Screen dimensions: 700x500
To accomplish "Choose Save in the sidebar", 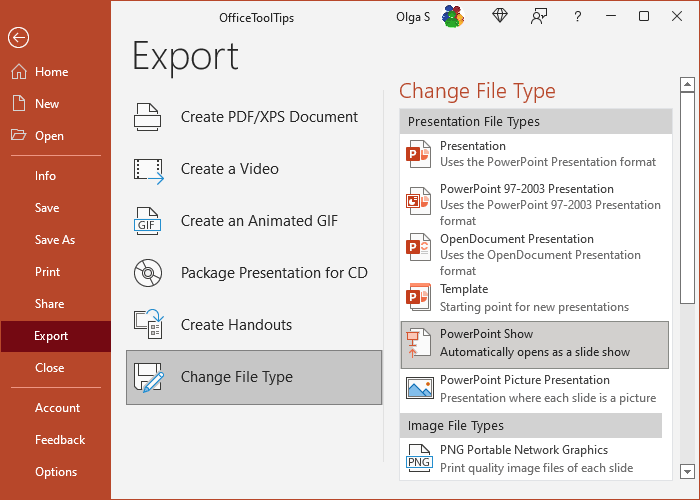I will click(55, 208).
